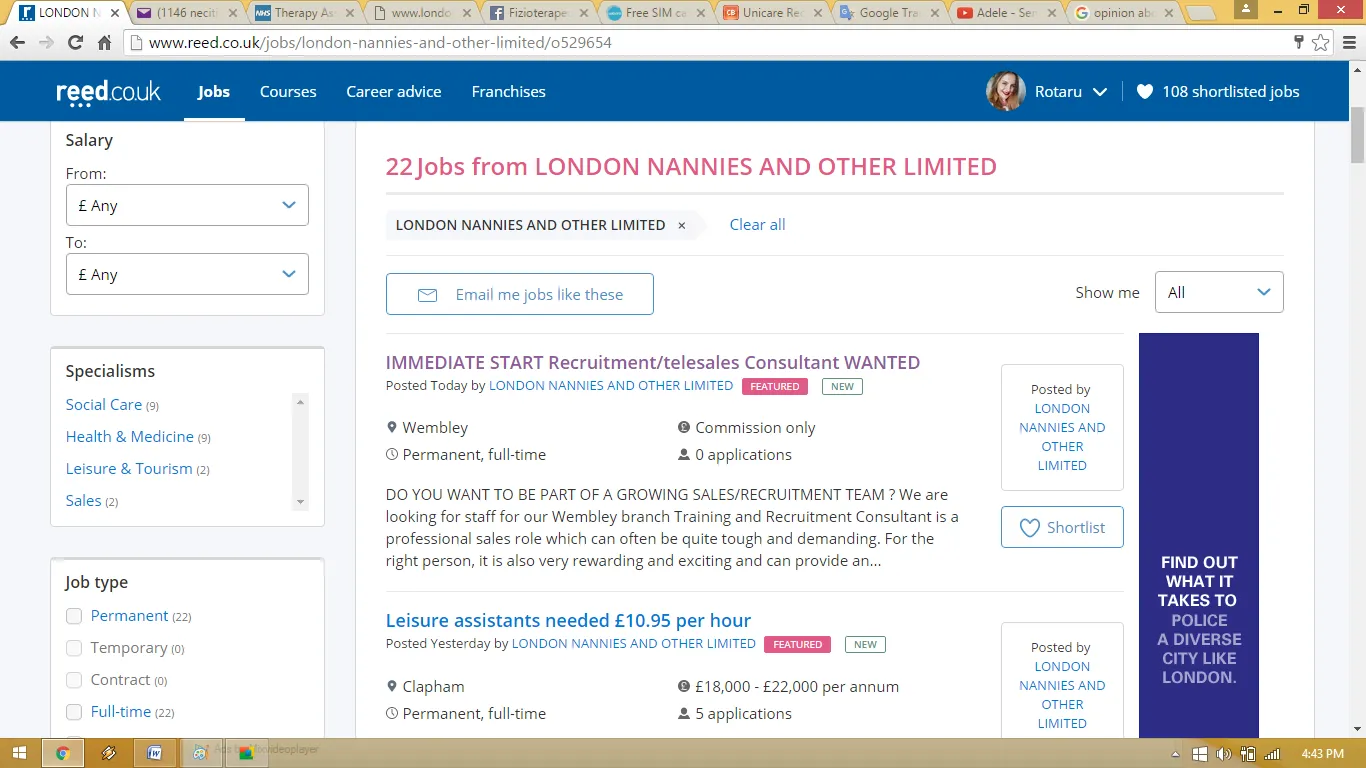1366x768 pixels.
Task: Go back using browser back arrow
Action: point(17,43)
